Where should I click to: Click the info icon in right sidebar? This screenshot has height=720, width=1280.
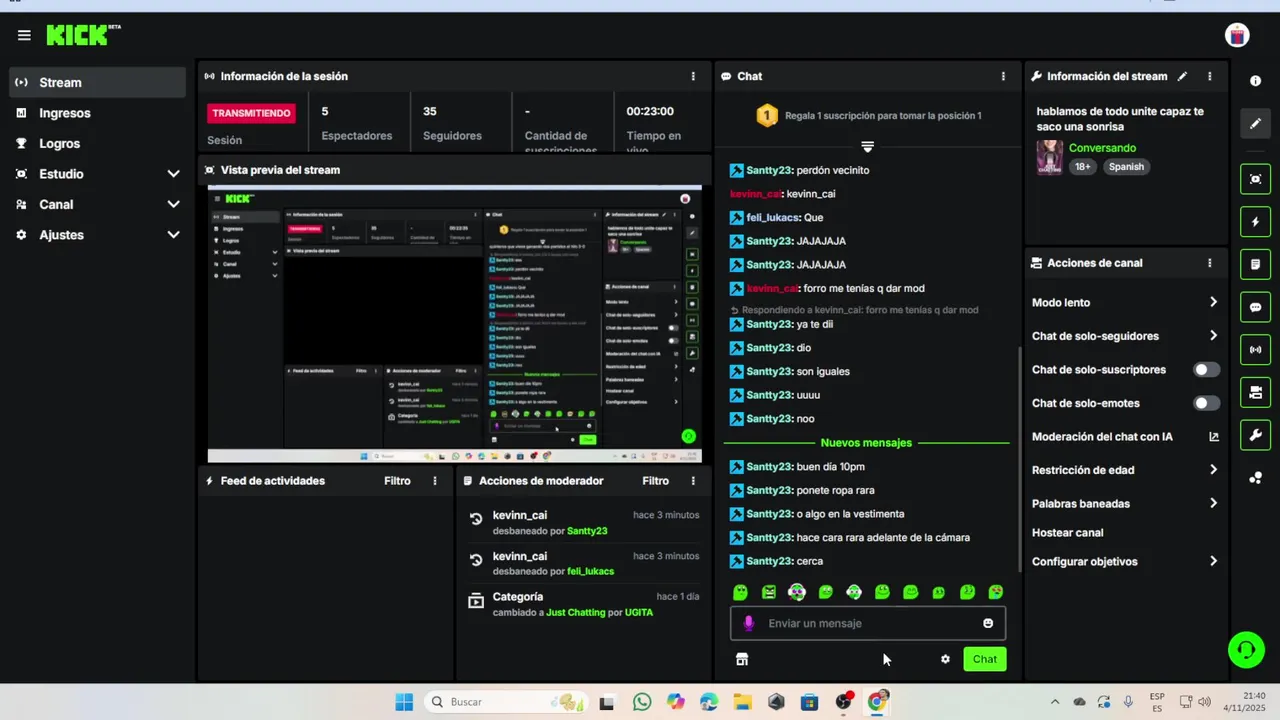(1256, 81)
